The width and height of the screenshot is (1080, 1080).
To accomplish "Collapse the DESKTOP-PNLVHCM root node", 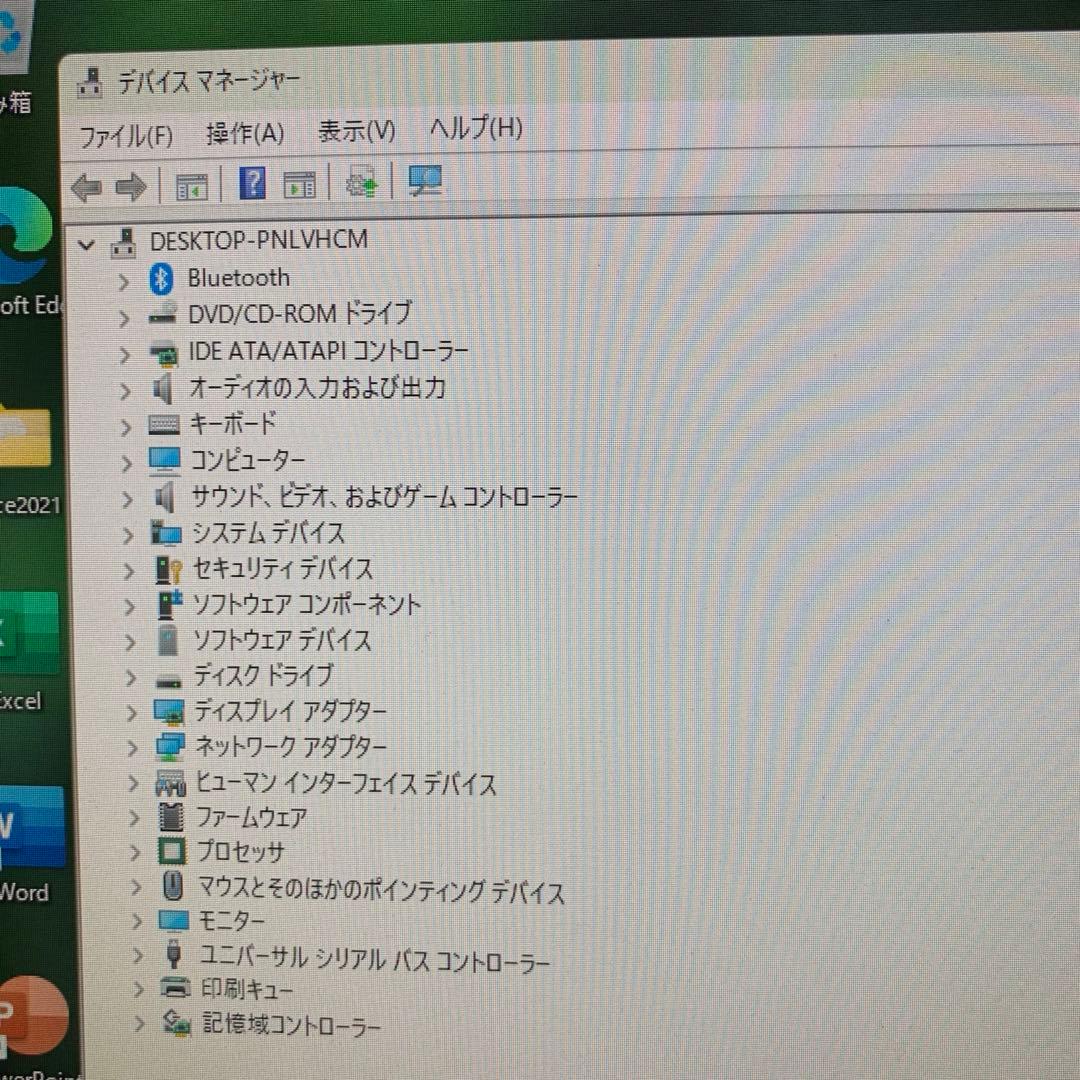I will tap(86, 245).
